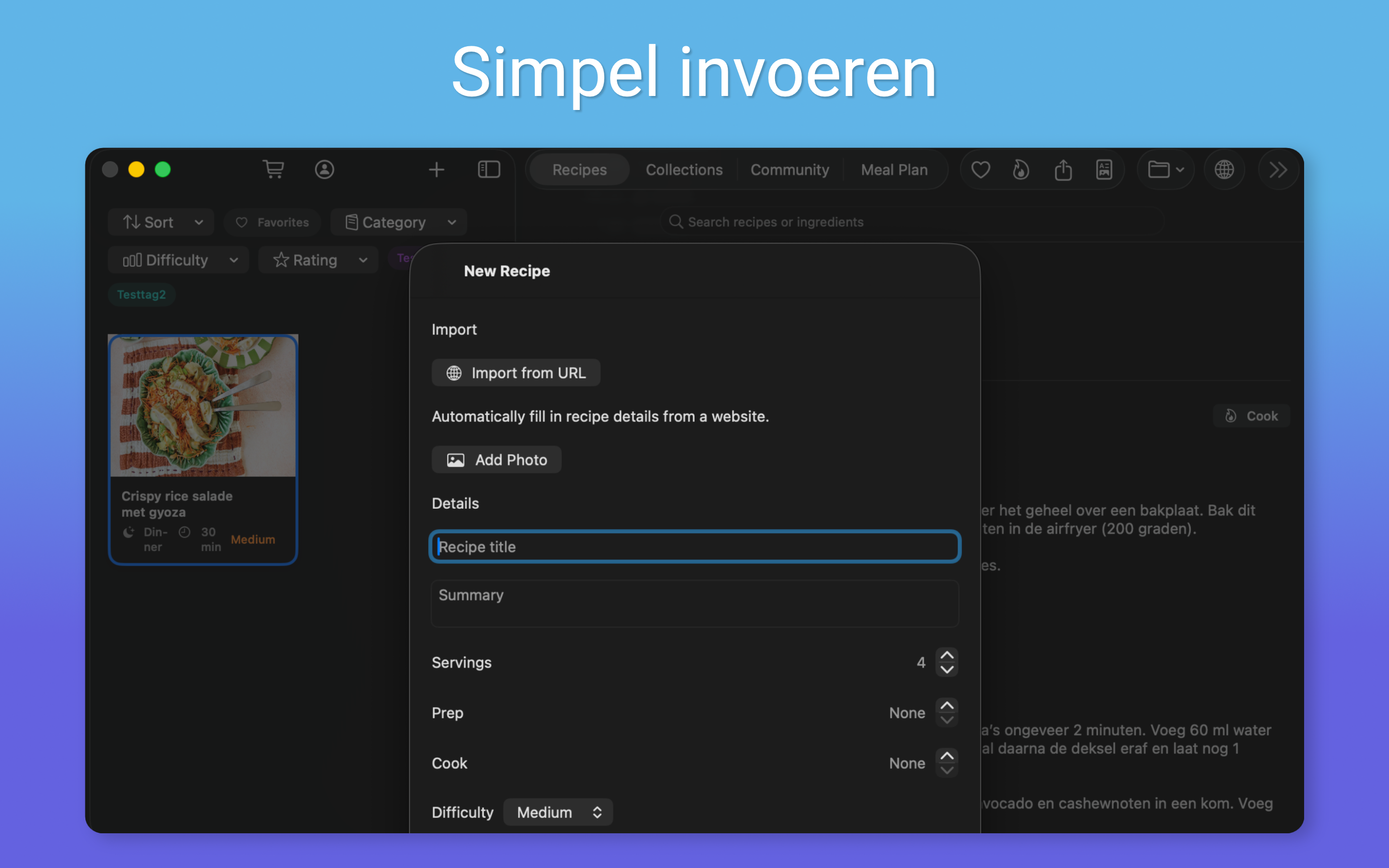Toggle the Testtag2 tag filter
The width and height of the screenshot is (1389, 868).
141,295
